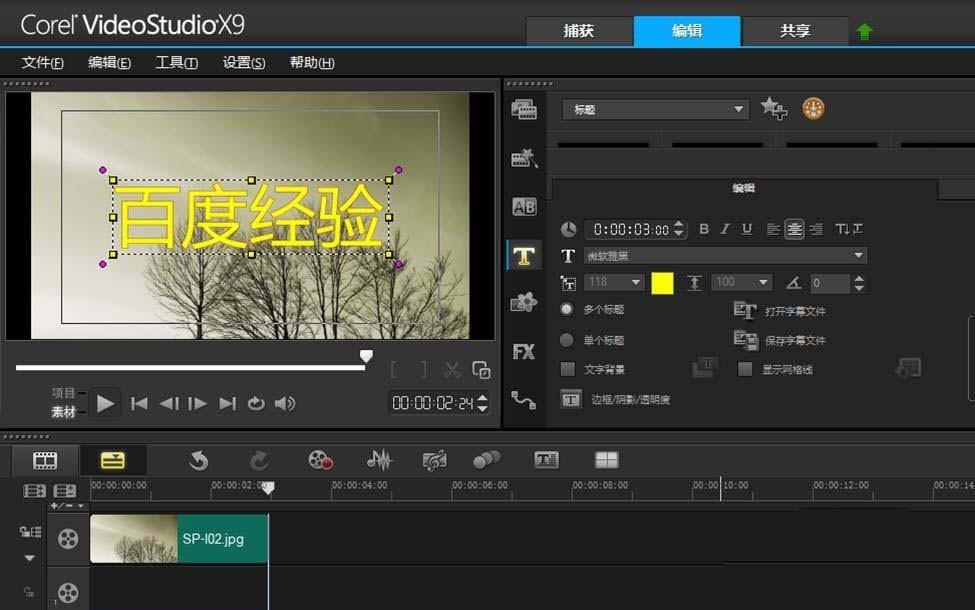Image resolution: width=975 pixels, height=610 pixels.
Task: Open the font size 118 dropdown
Action: tap(633, 283)
